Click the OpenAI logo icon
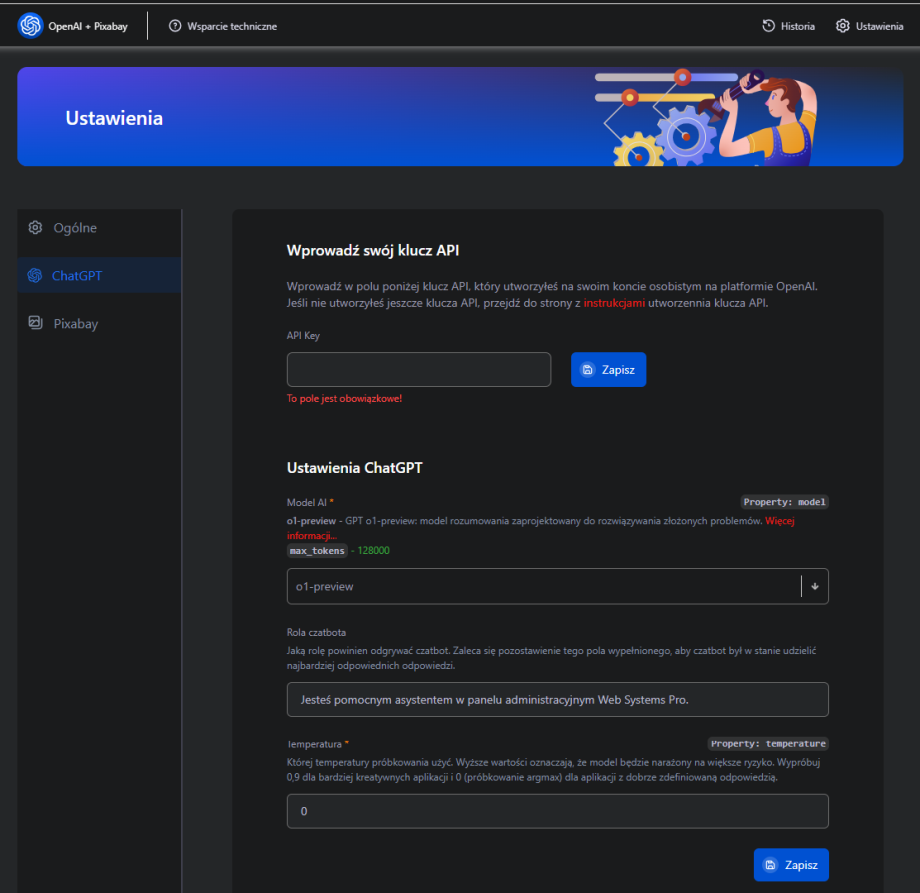 point(30,26)
